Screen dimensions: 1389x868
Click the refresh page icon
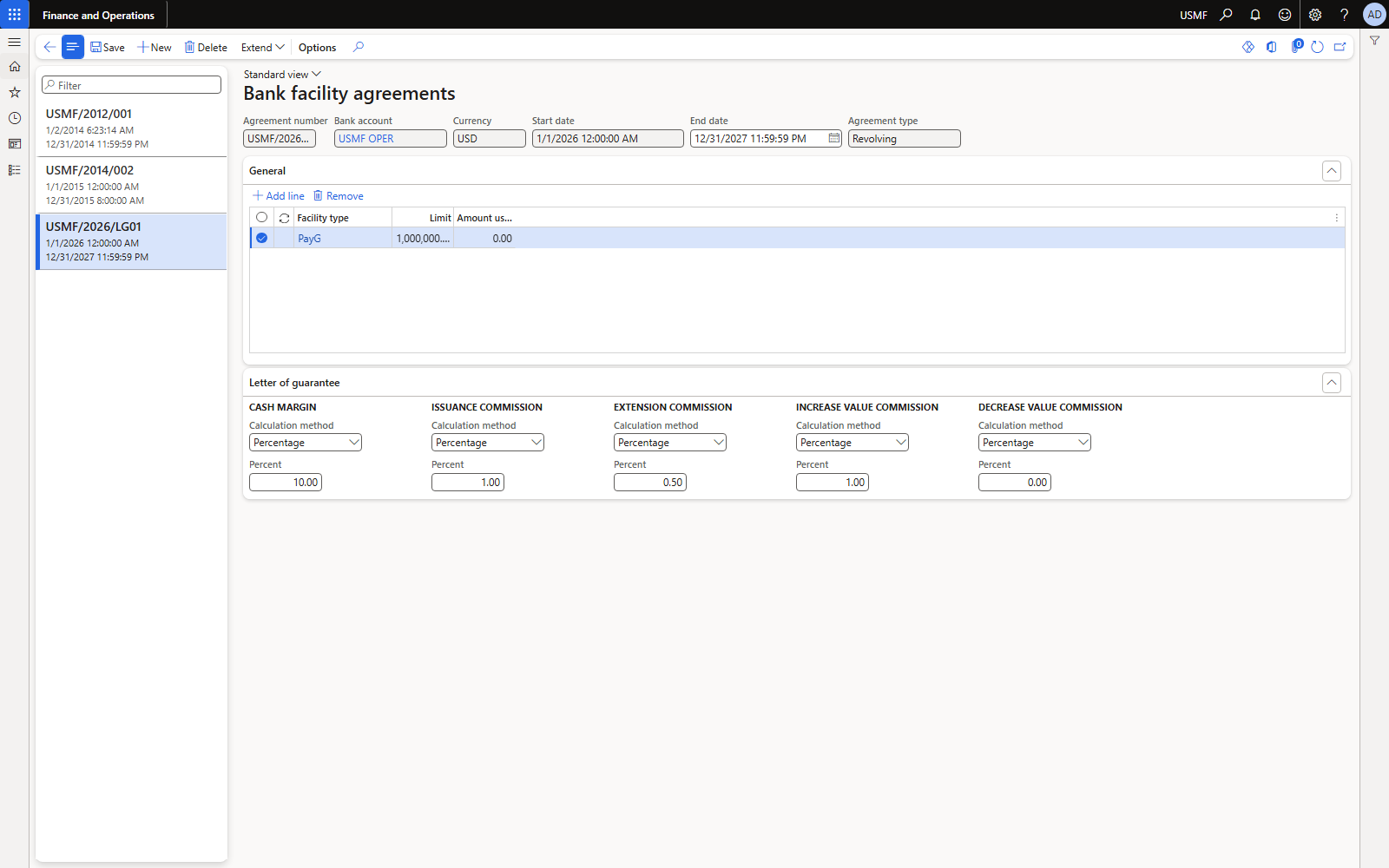[1317, 47]
